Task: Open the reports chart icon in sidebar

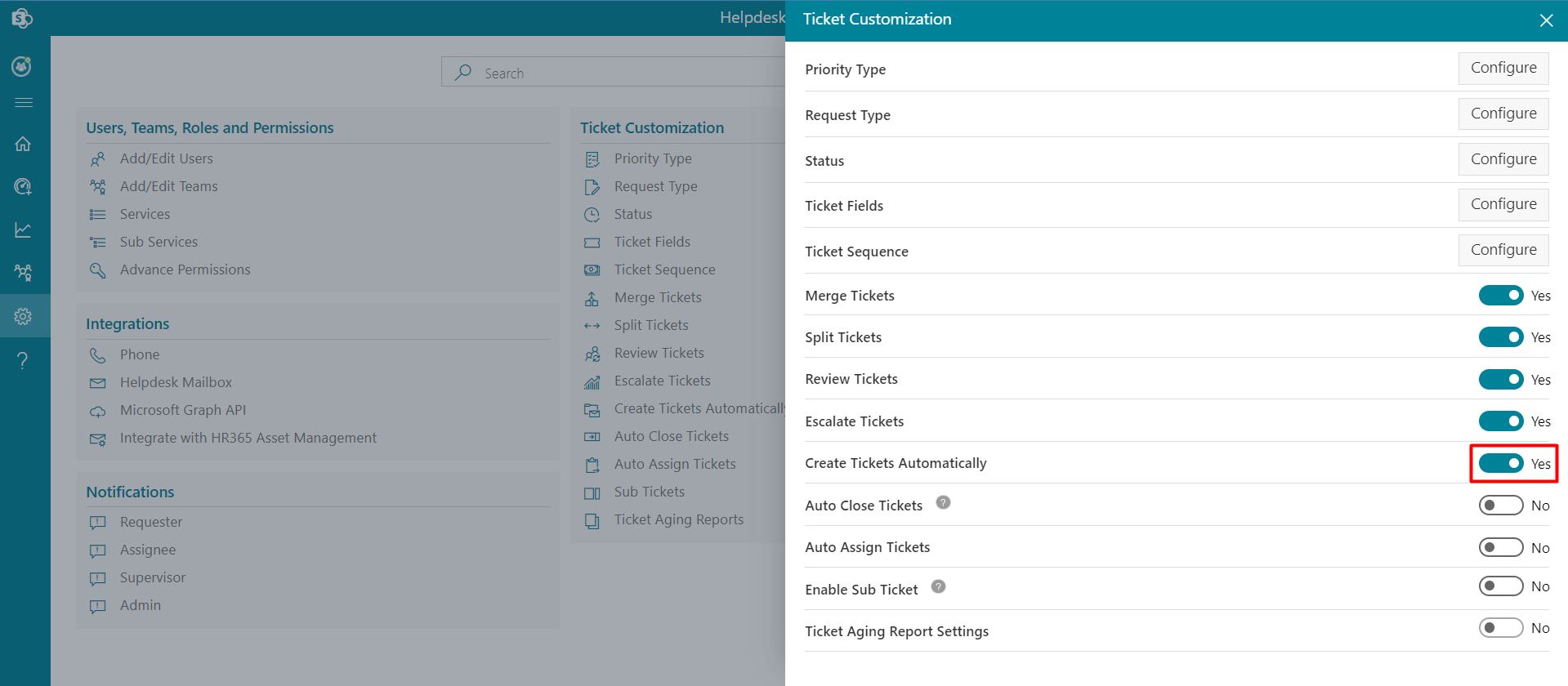Action: 23,230
